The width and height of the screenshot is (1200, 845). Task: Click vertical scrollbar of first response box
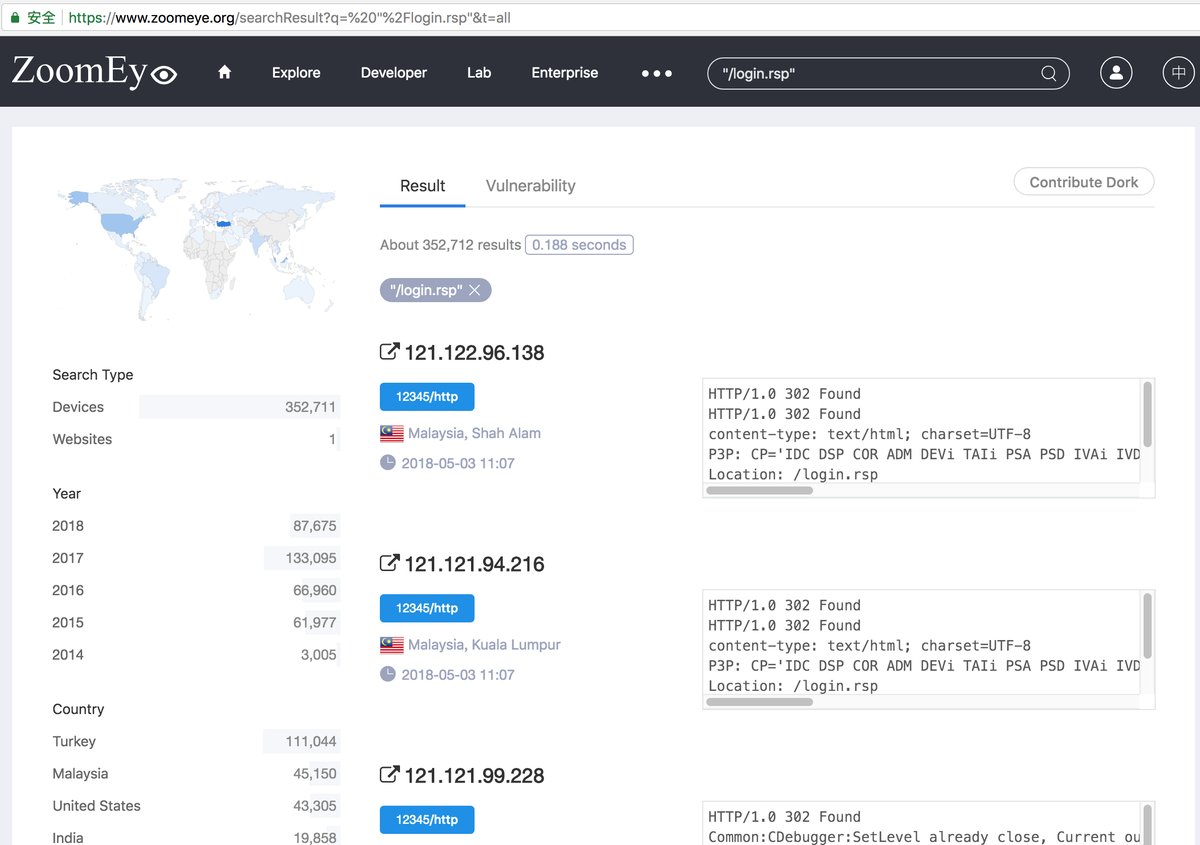click(1147, 414)
